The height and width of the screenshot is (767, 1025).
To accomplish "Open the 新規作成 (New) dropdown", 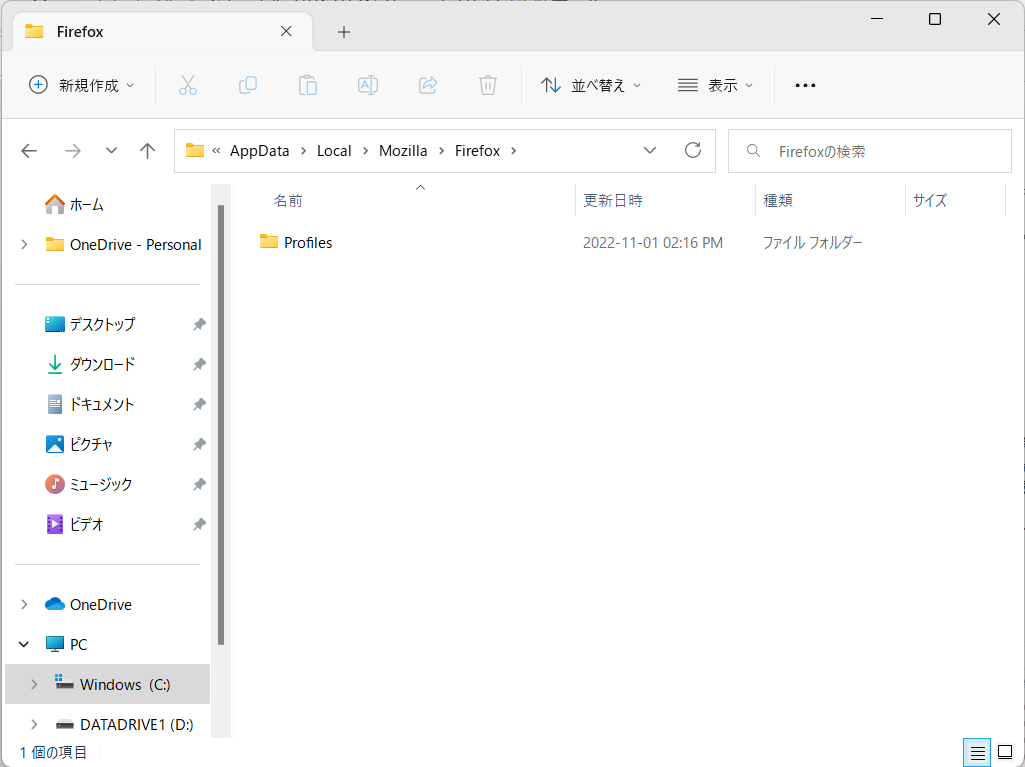I will click(x=82, y=85).
